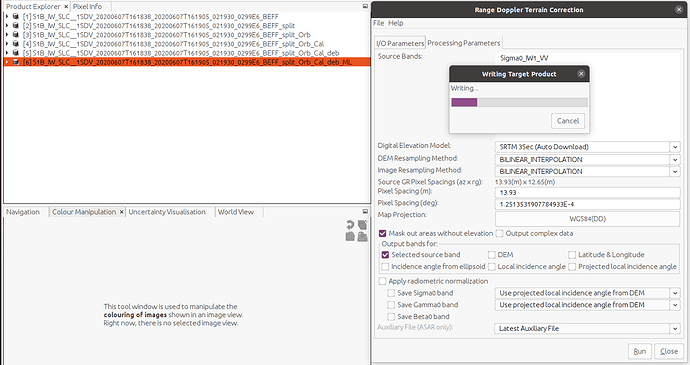Click the product icon of row [2] BEFF_split
Screen dimensions: 690x365
[x=16, y=26]
